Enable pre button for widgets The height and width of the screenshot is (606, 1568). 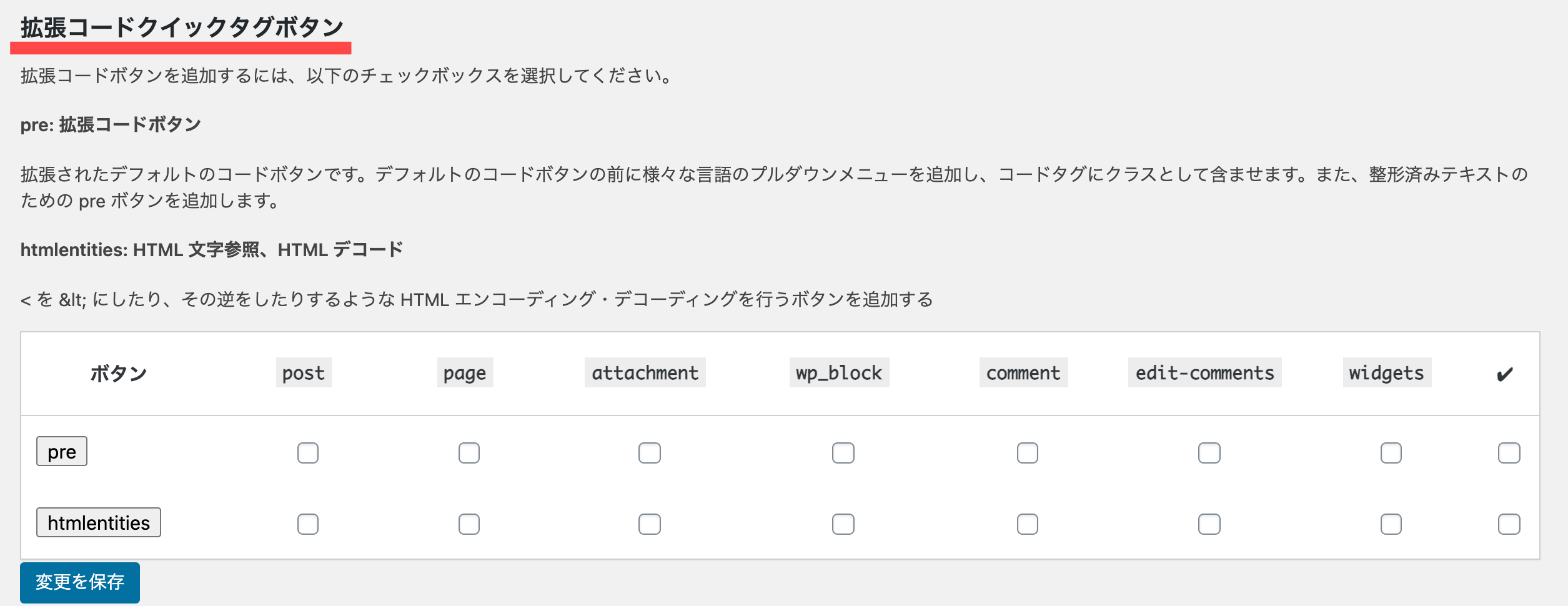pyautogui.click(x=1391, y=453)
